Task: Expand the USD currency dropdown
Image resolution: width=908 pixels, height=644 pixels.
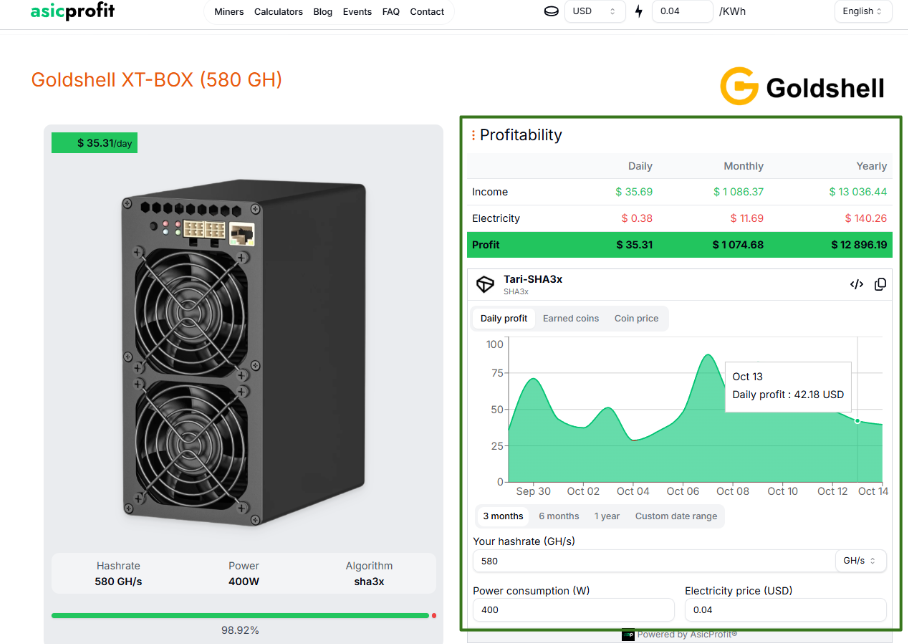Action: click(x=595, y=11)
